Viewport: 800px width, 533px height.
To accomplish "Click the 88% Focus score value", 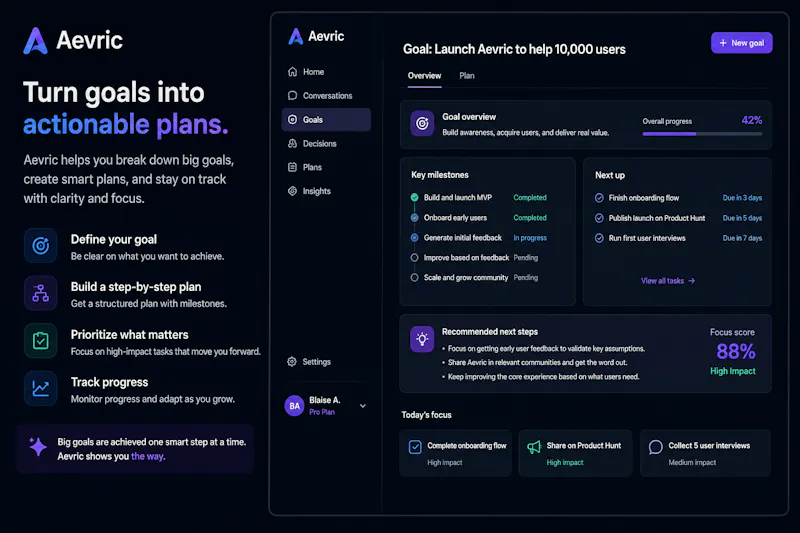I will pyautogui.click(x=736, y=352).
